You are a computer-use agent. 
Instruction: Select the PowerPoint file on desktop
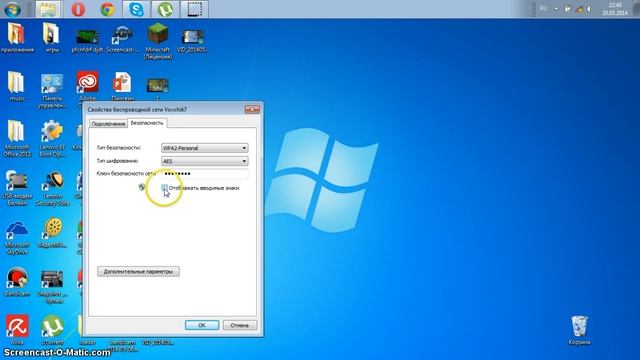[x=122, y=86]
